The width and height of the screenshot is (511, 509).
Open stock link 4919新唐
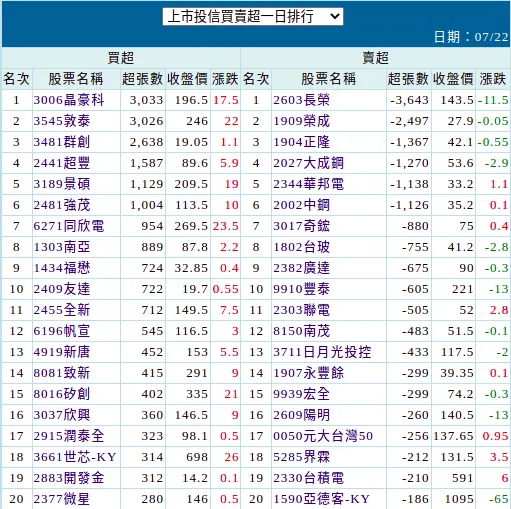62,352
